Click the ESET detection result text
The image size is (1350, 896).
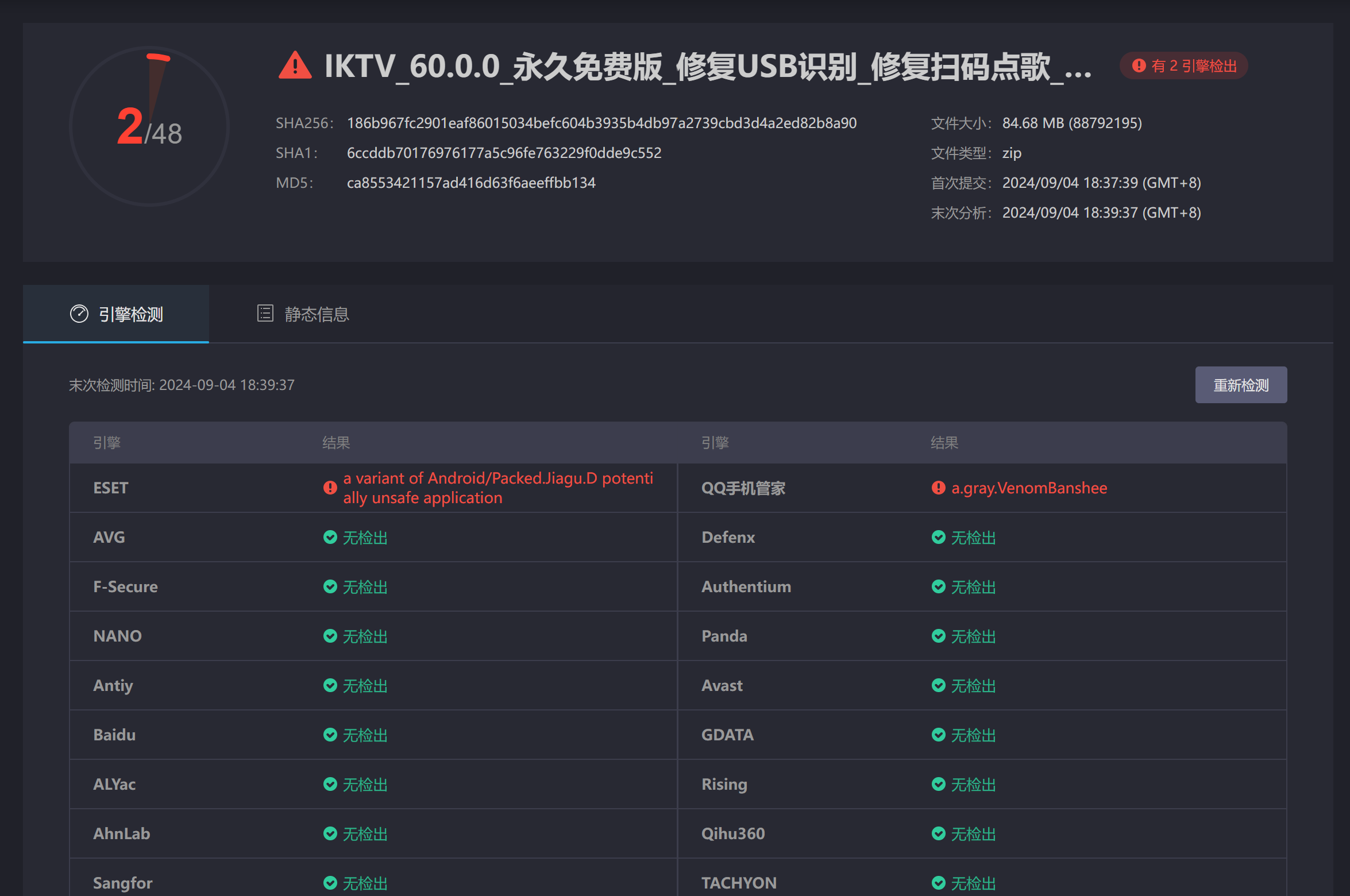pos(498,488)
